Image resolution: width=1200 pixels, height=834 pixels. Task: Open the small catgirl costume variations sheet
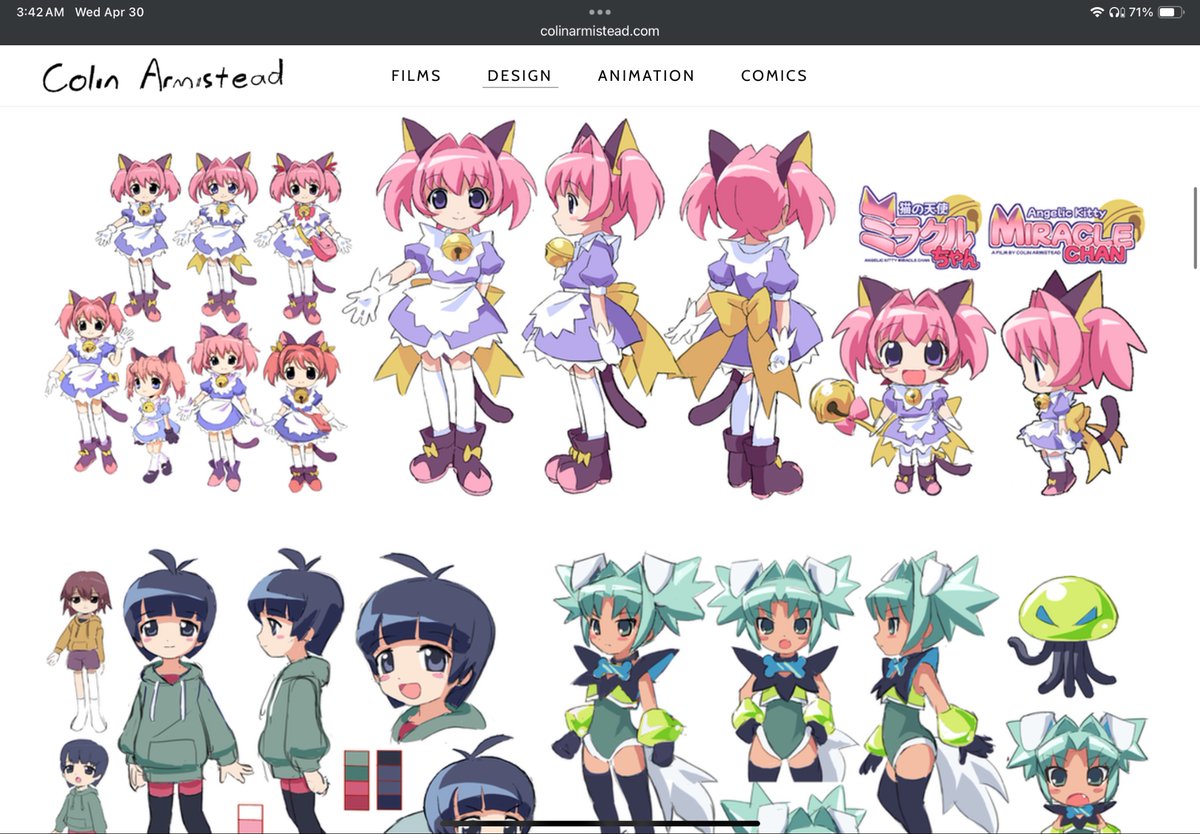197,320
